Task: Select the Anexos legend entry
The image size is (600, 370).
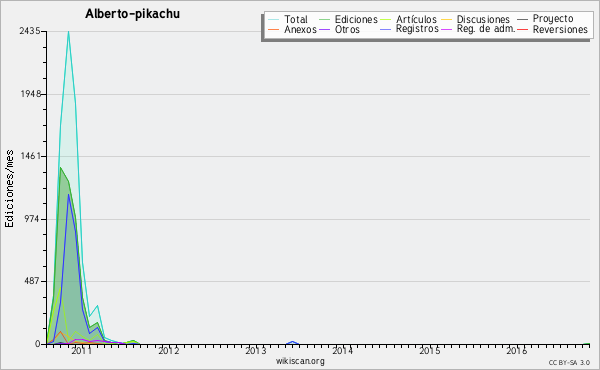Action: click(x=300, y=29)
